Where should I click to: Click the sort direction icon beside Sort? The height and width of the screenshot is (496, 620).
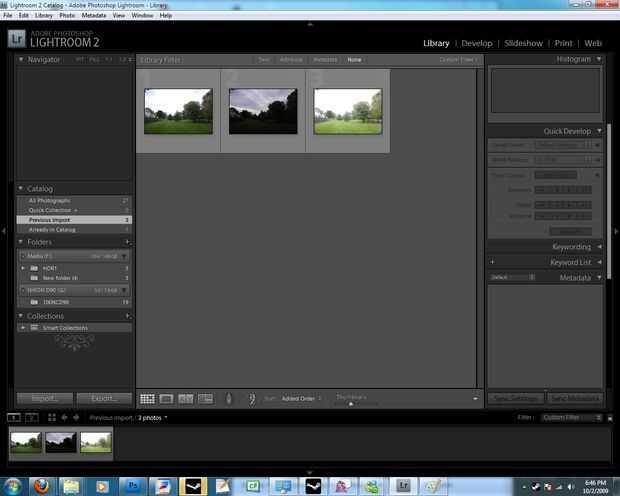[252, 399]
